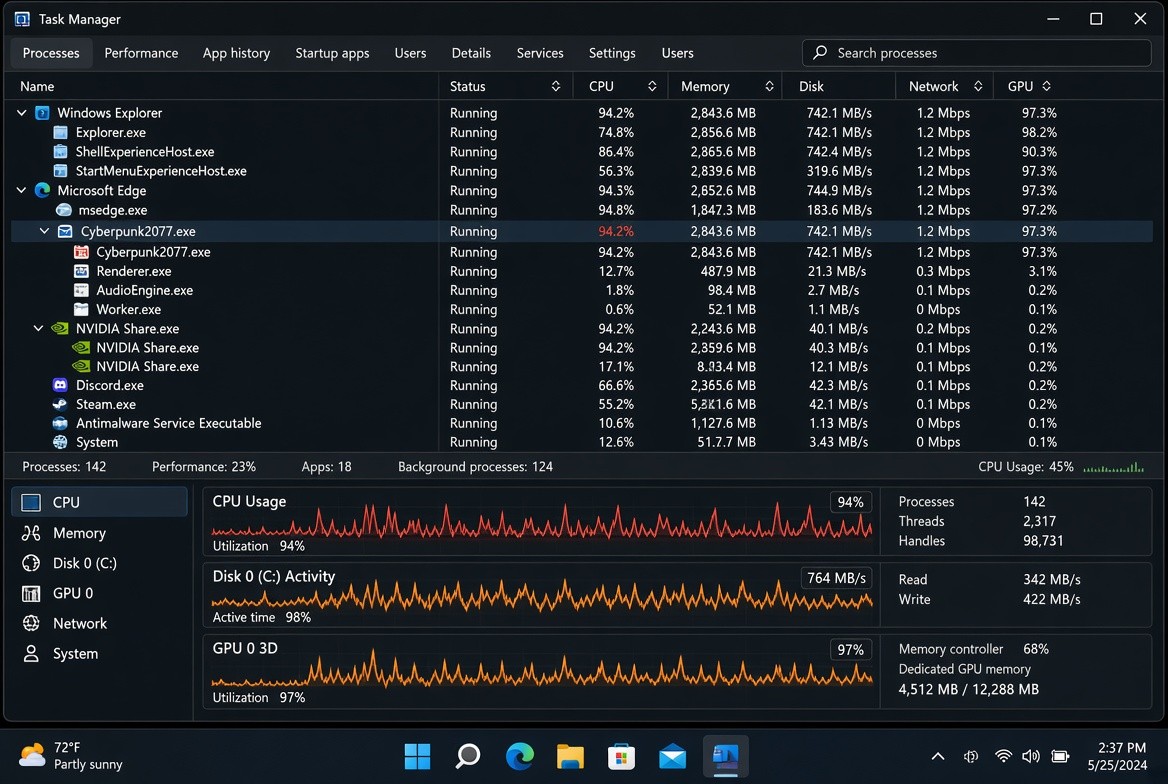
Task: Click the 74.8% CPU value
Action: pyautogui.click(x=615, y=132)
